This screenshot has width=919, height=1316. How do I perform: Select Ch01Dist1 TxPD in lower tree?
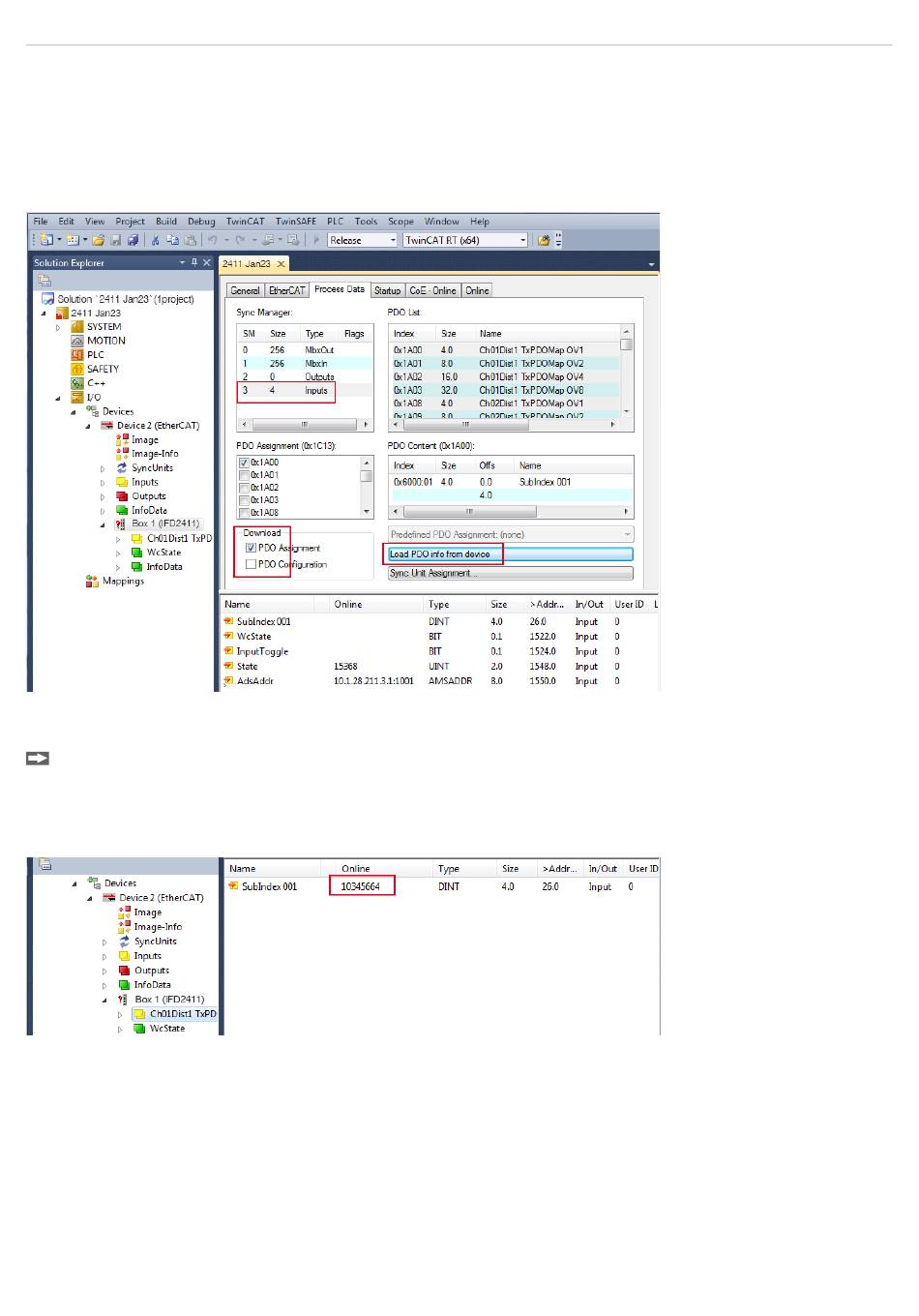click(176, 1014)
